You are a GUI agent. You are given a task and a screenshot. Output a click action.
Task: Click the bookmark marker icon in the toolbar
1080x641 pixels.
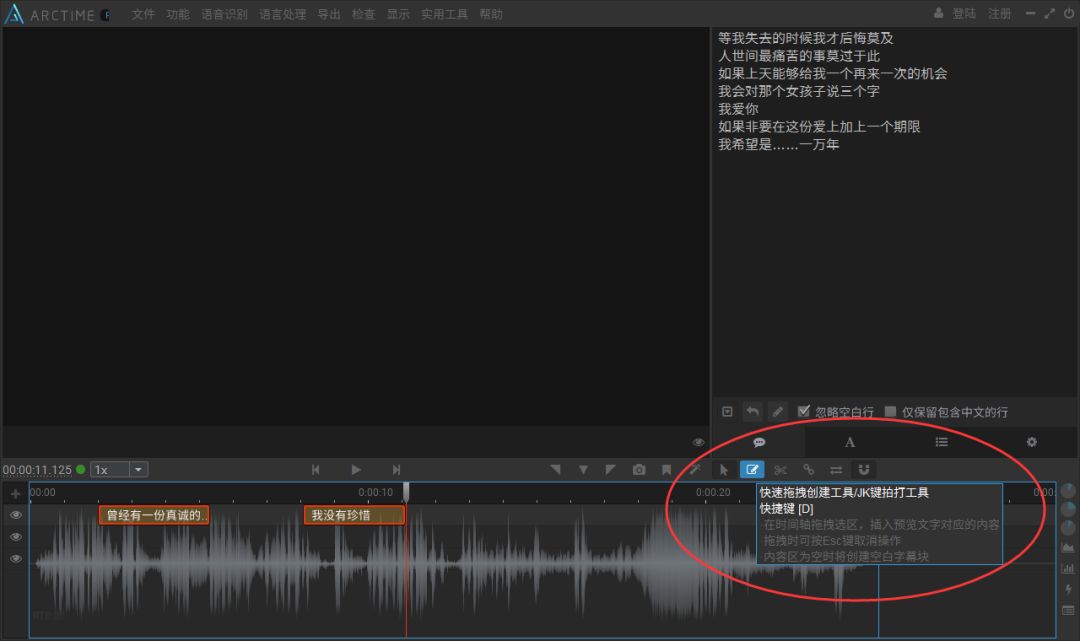tap(666, 469)
